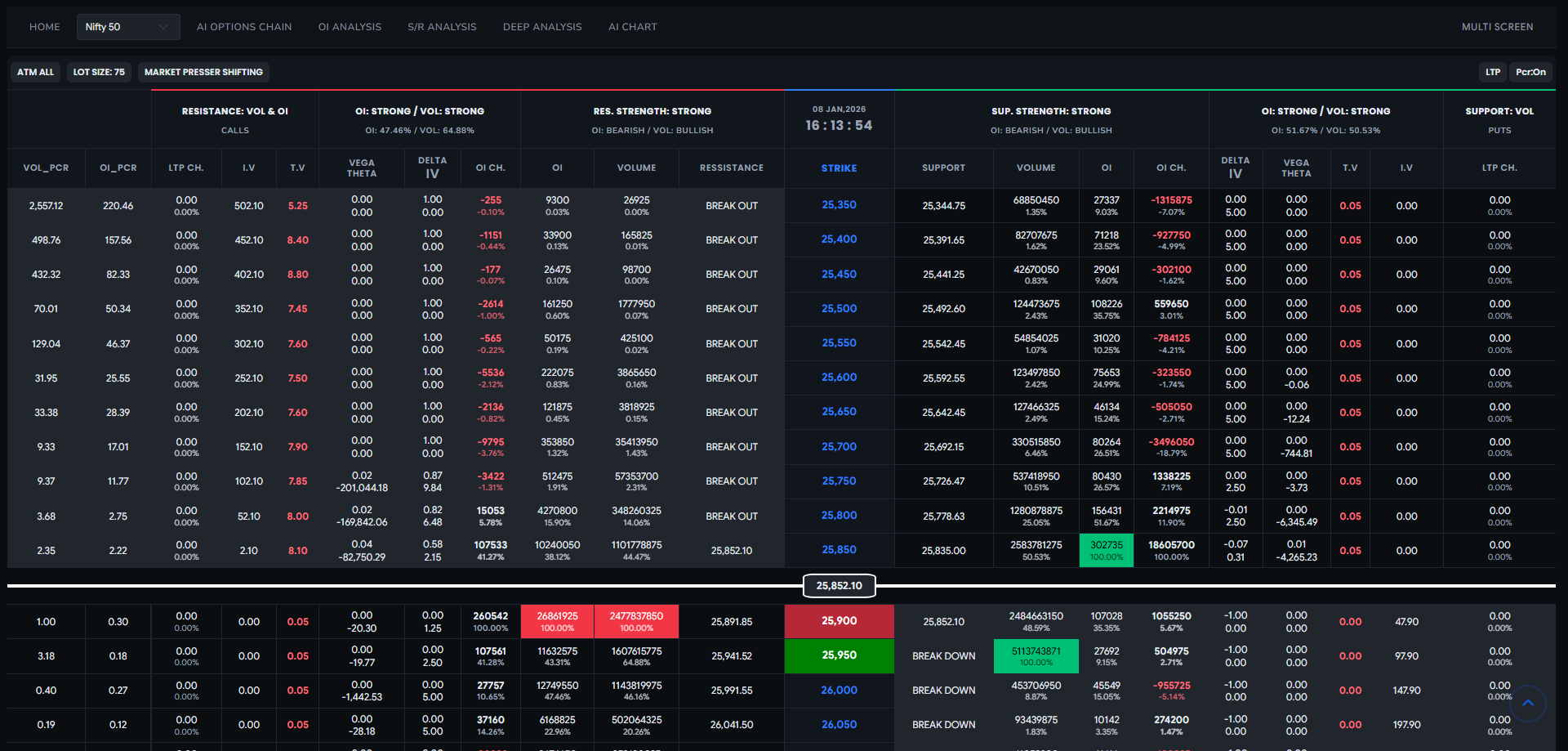Click the 25,852.10 spot price marker
This screenshot has height=751, width=1568.
839,585
